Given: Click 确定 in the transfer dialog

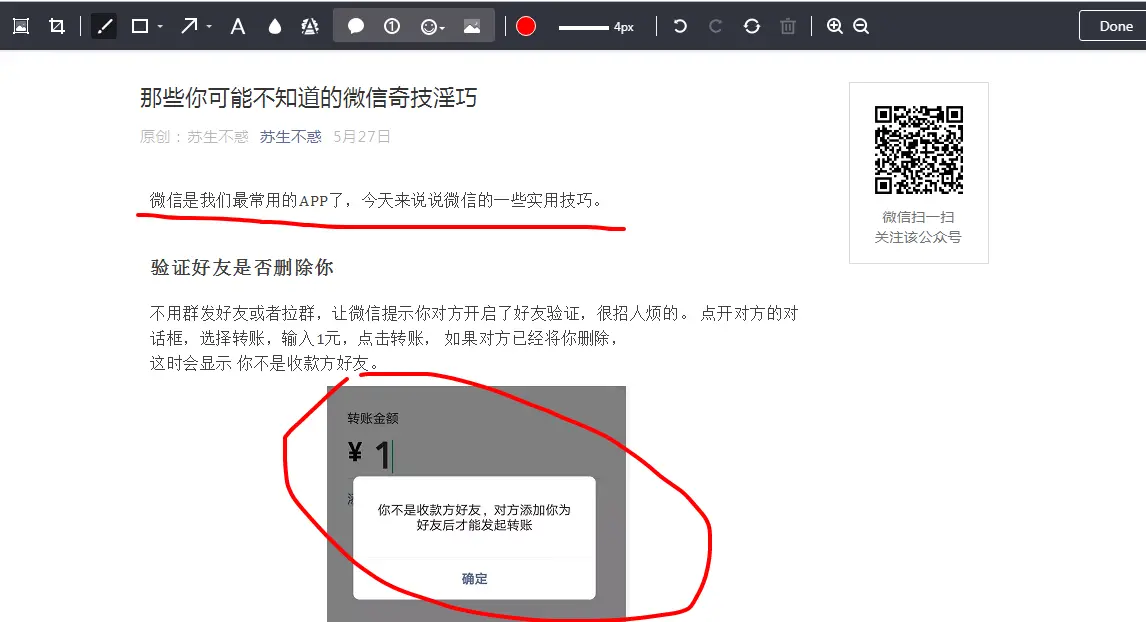Looking at the screenshot, I should click(474, 578).
